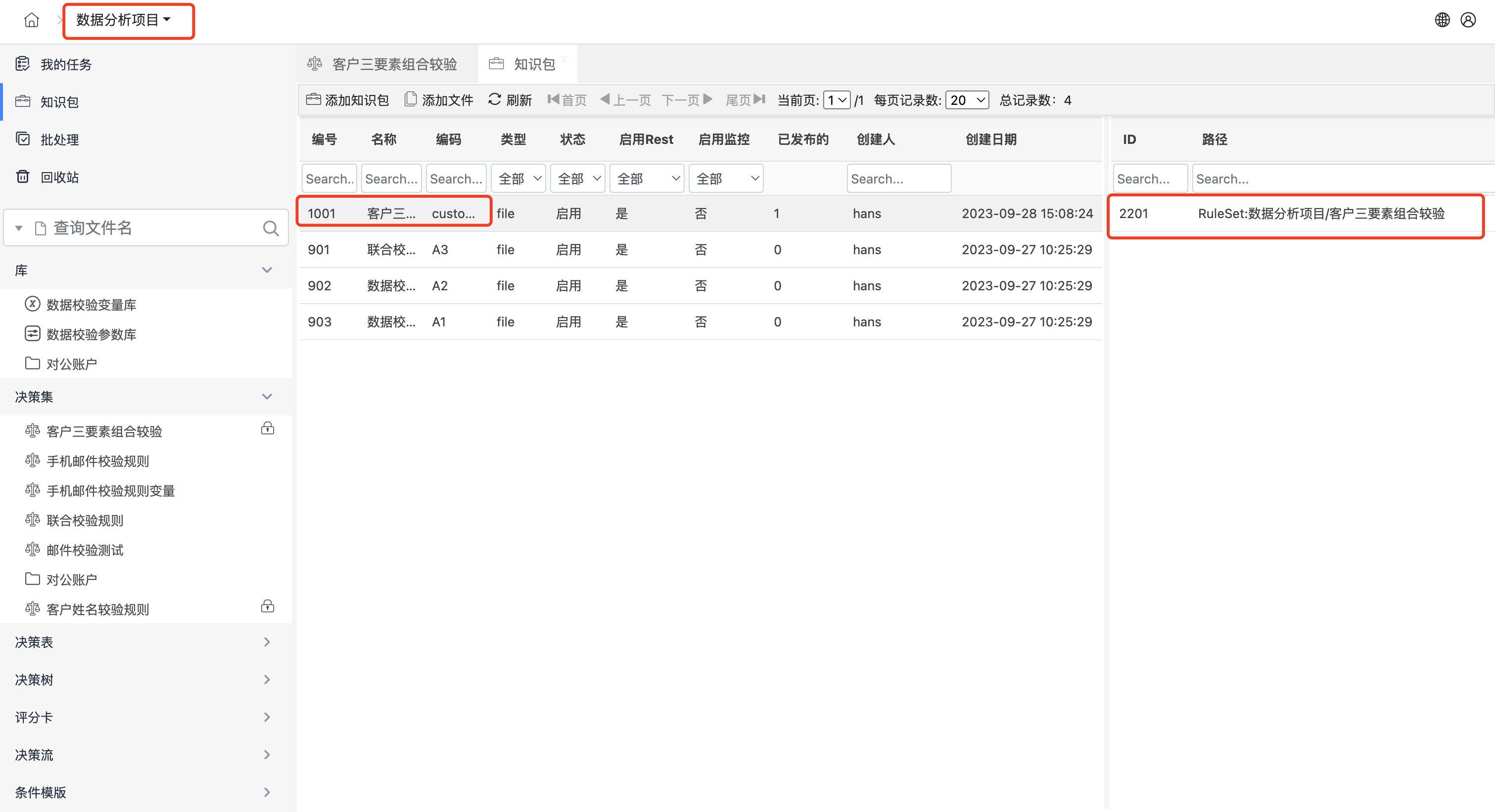The height and width of the screenshot is (812, 1495).
Task: Open the 类型 filter dropdown
Action: (518, 179)
